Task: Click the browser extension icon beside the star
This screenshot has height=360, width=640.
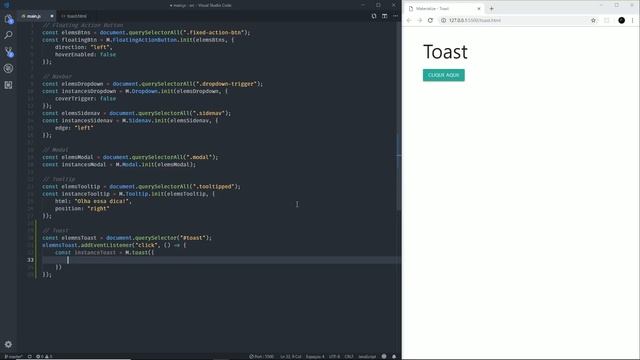Action: (607, 20)
